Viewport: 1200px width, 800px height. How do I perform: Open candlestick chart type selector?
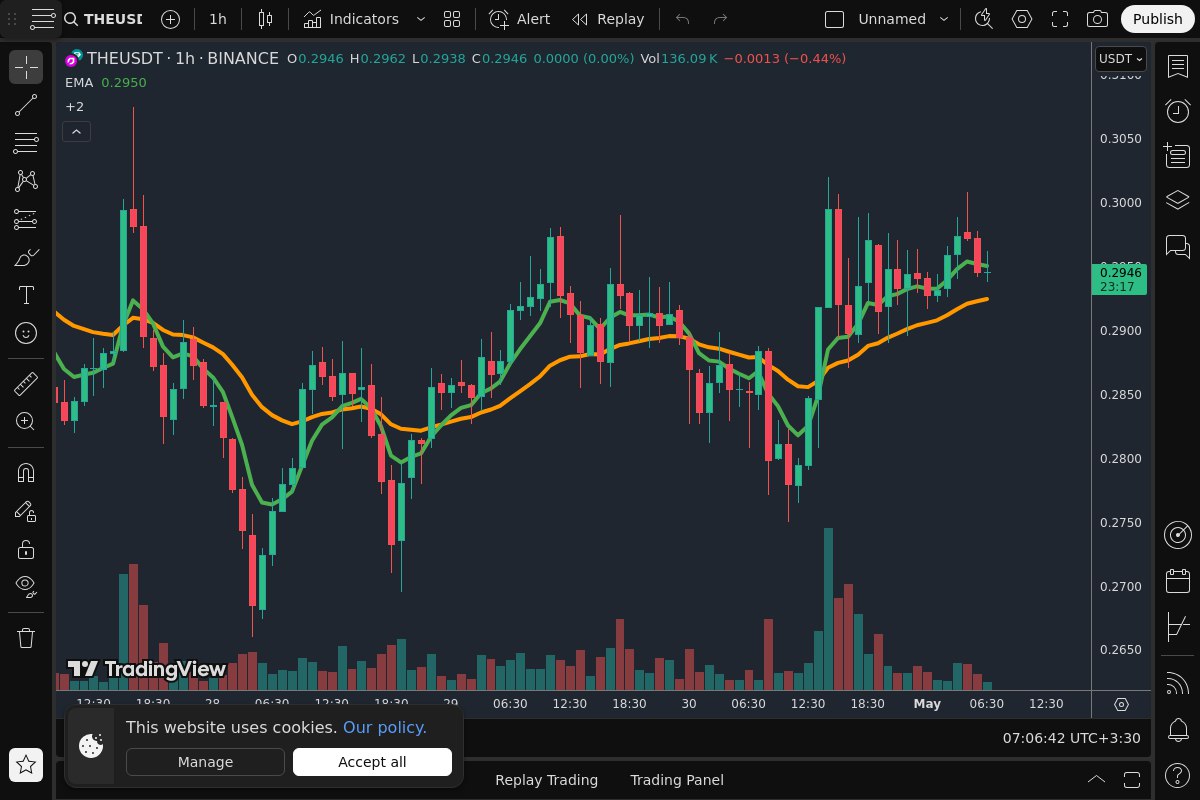point(265,19)
